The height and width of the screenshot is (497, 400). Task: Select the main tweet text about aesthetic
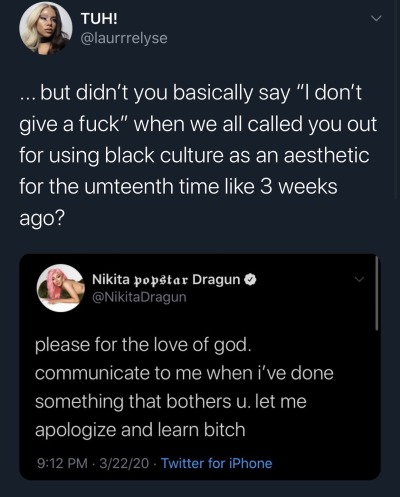point(198,156)
